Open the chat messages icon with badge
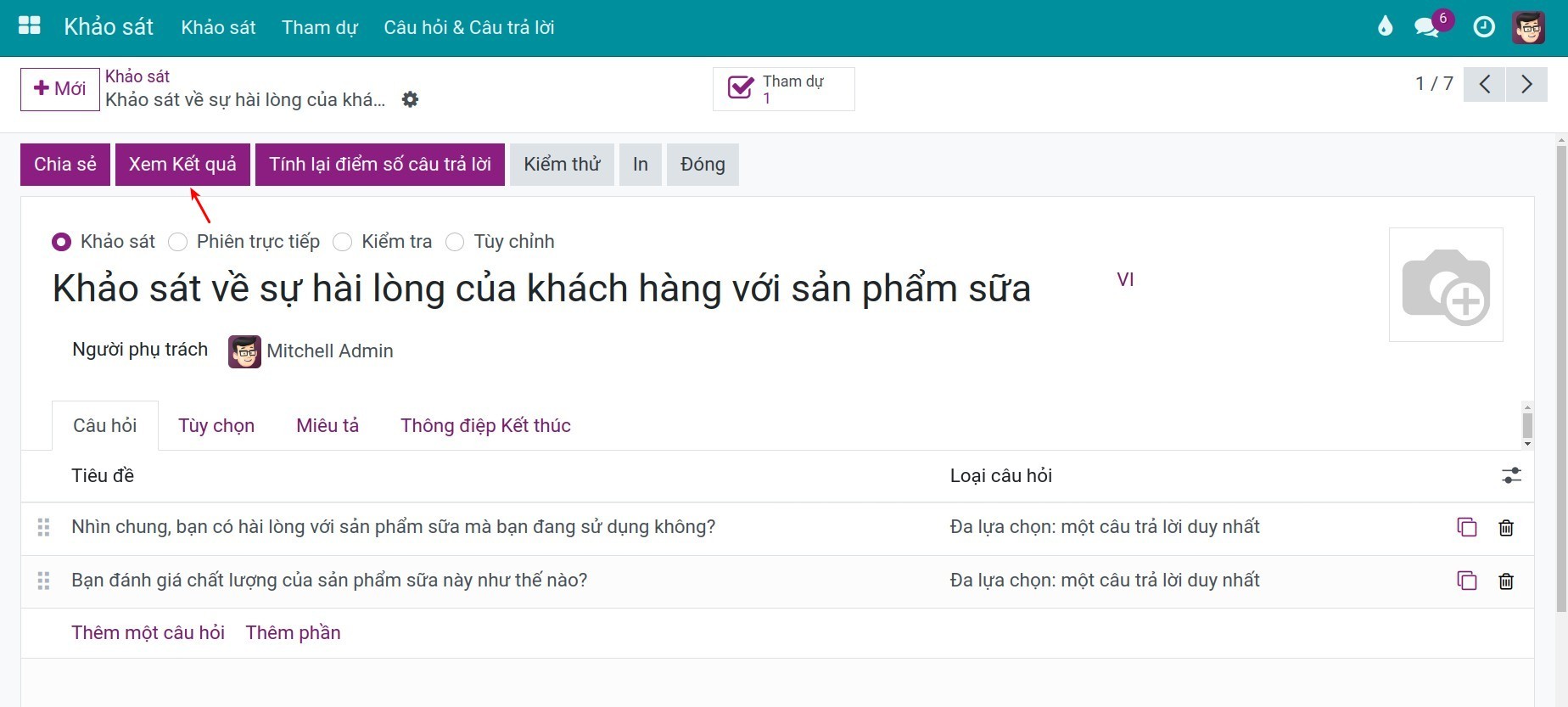Screen dimensions: 1568x707 coord(1427,27)
